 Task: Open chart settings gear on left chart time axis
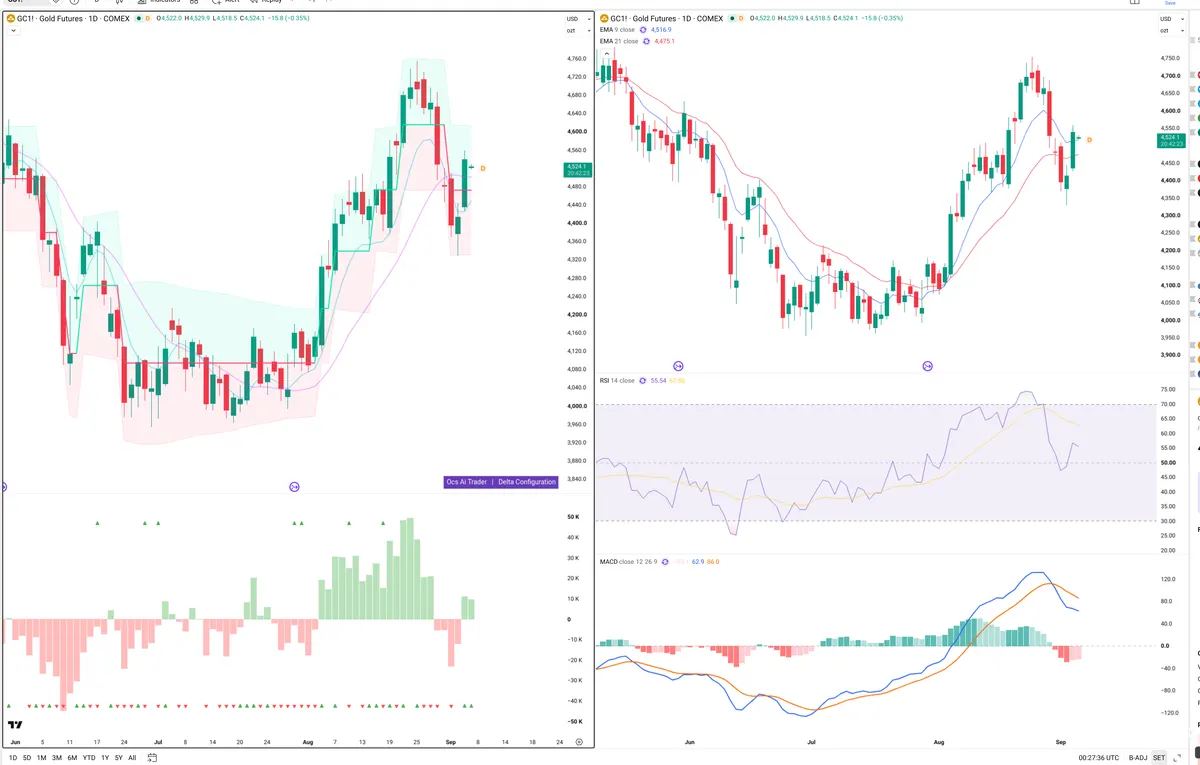click(x=579, y=743)
